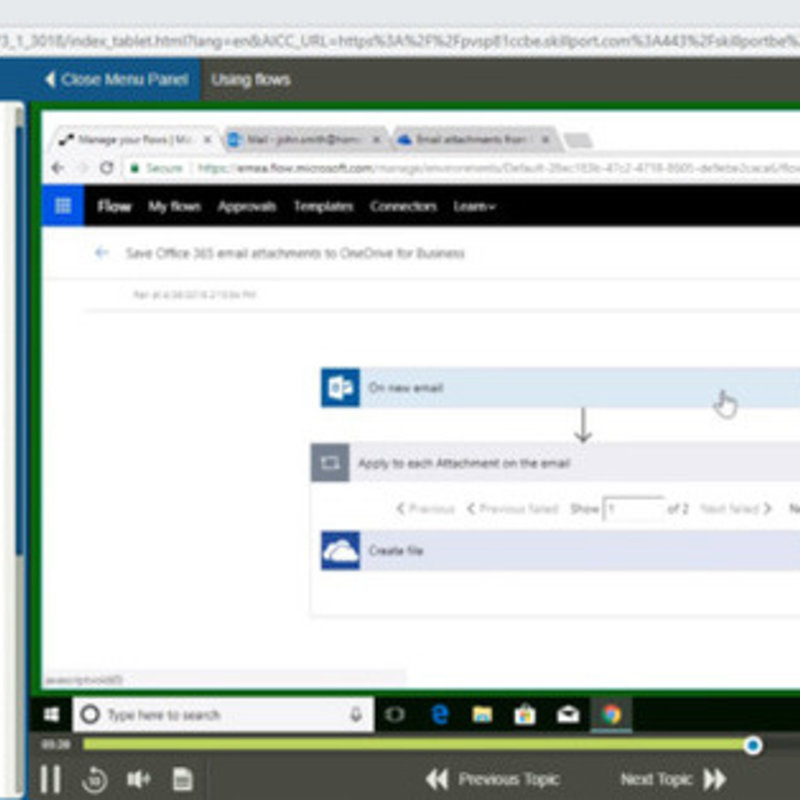The height and width of the screenshot is (800, 800).
Task: Open the Office app launcher grid
Action: point(63,206)
